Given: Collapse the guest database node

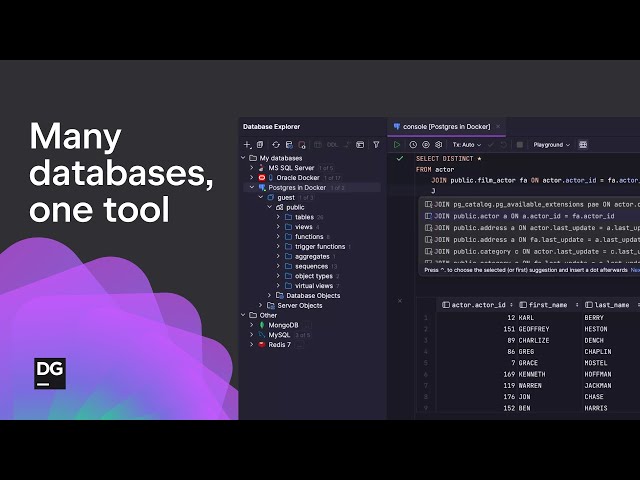Looking at the screenshot, I should click(261, 198).
